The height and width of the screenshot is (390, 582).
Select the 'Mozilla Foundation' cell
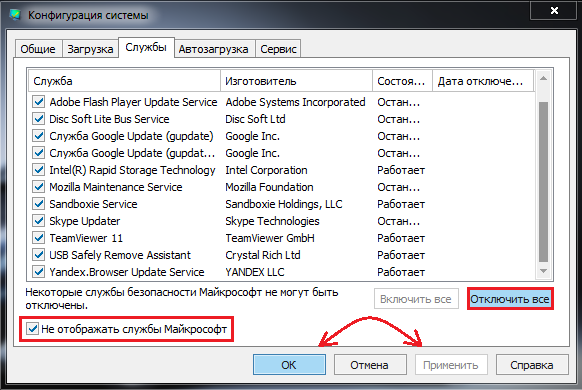269,187
